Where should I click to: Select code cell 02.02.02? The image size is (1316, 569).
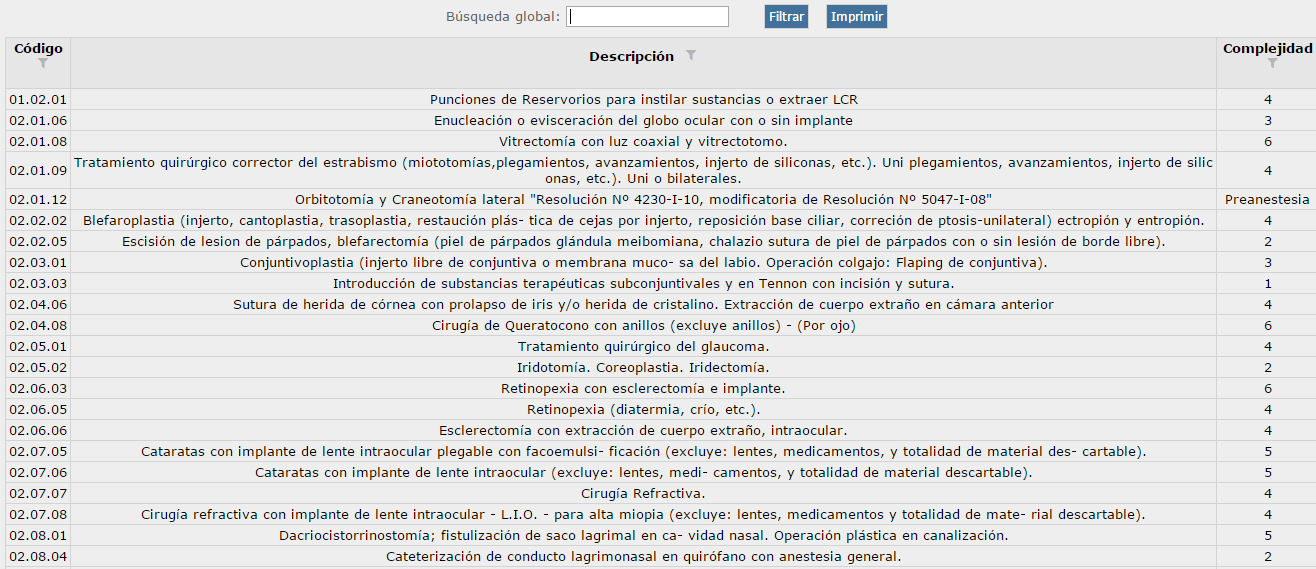[38, 221]
